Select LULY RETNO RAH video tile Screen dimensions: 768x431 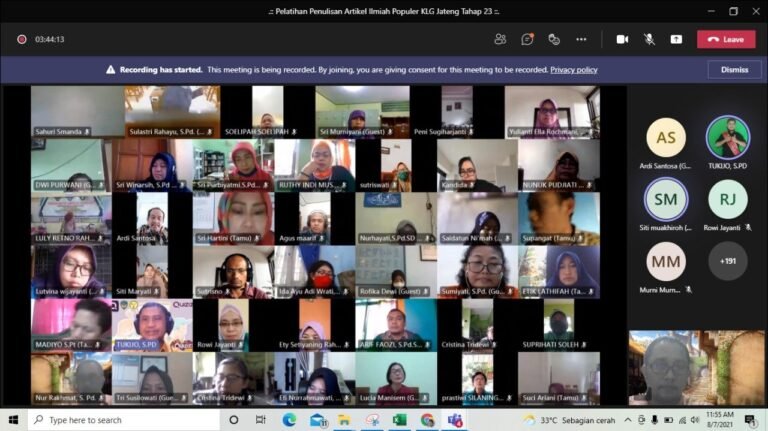71,218
